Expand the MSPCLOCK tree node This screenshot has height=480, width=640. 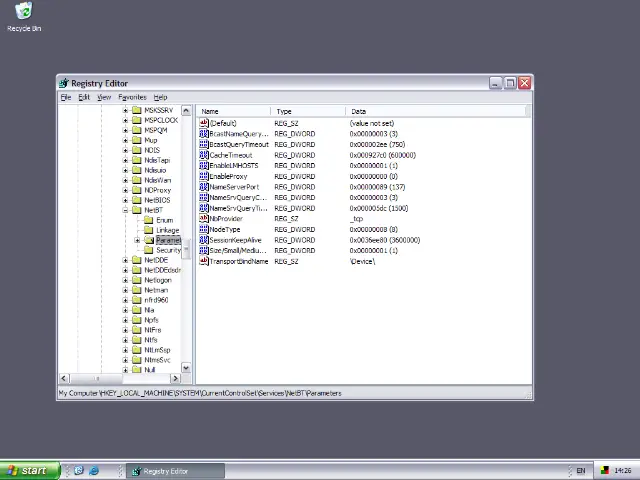click(125, 120)
